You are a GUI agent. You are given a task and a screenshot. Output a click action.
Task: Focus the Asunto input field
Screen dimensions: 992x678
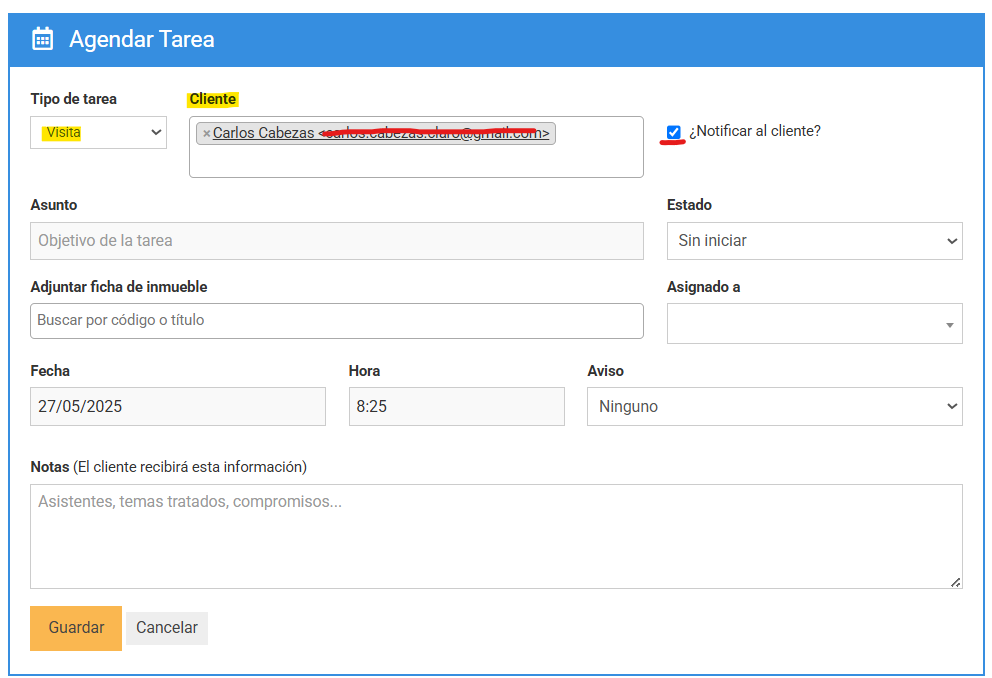point(336,241)
